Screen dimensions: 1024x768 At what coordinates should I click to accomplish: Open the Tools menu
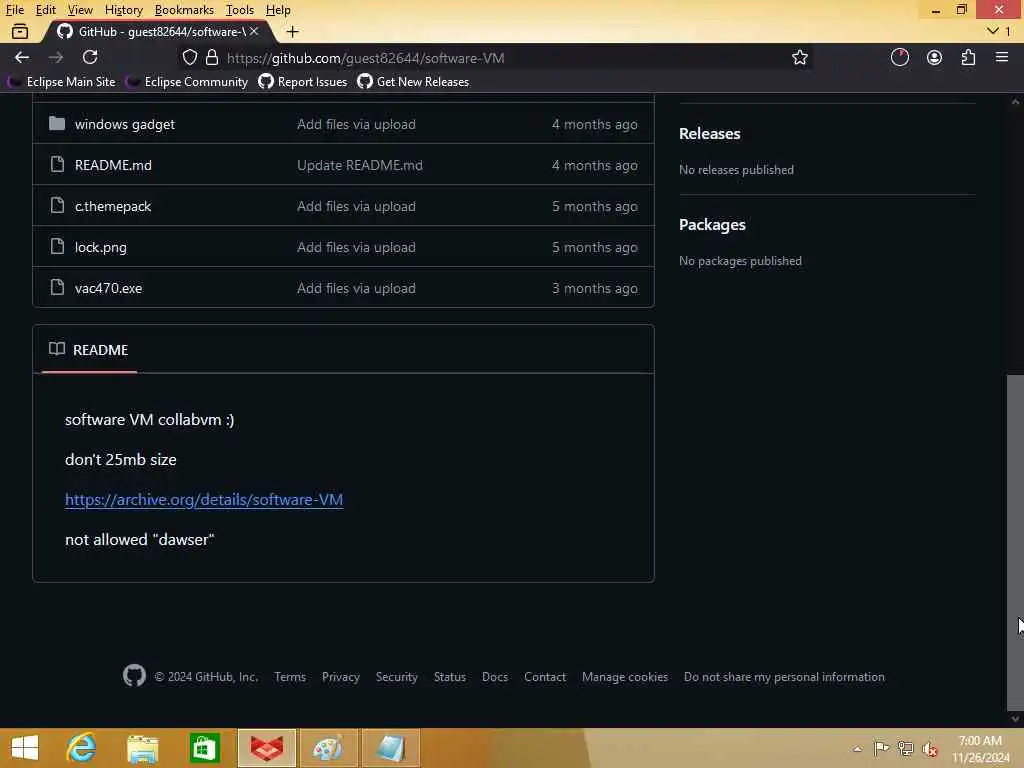(x=240, y=10)
